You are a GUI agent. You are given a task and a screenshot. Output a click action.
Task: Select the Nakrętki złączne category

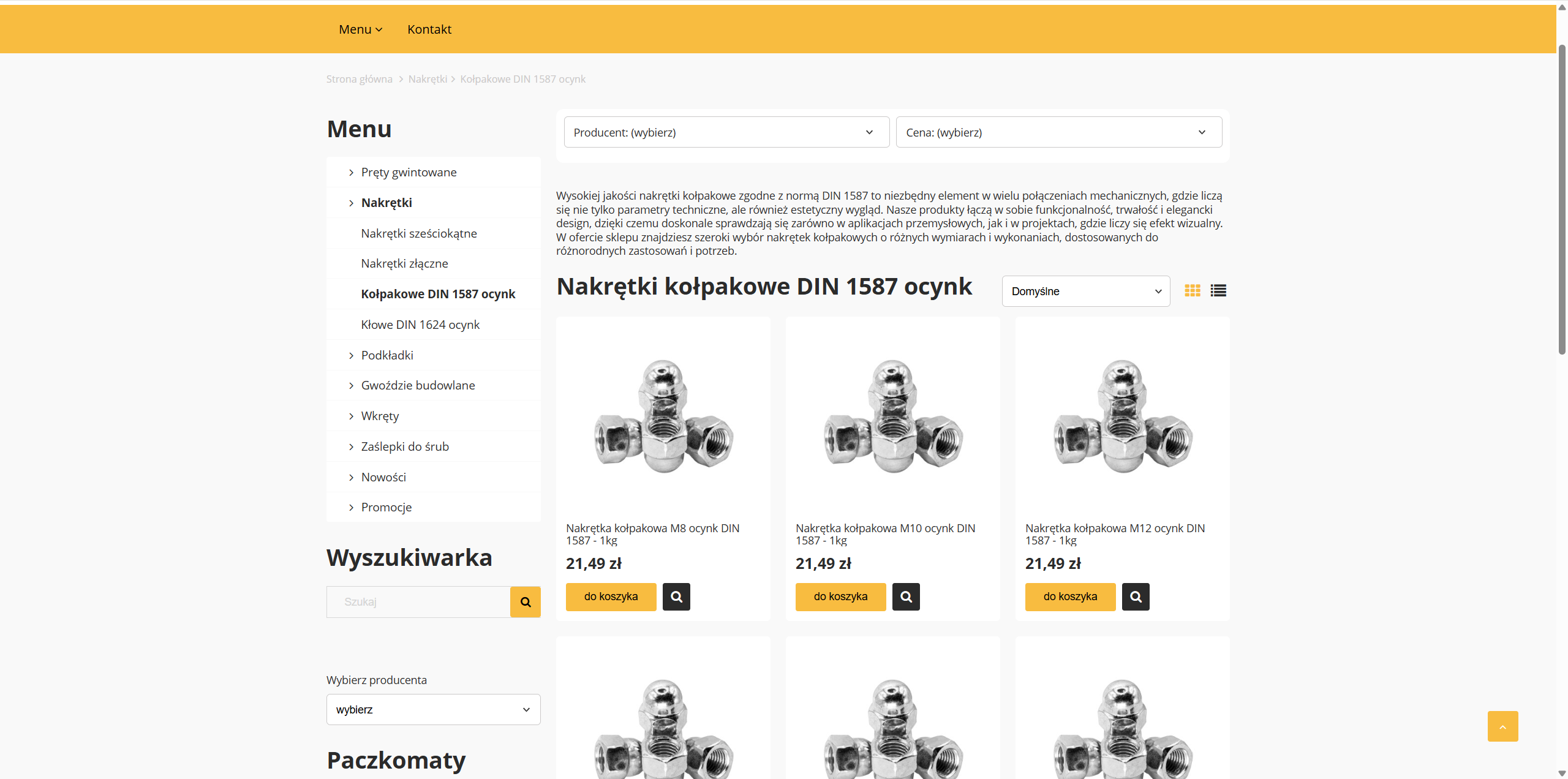[404, 263]
